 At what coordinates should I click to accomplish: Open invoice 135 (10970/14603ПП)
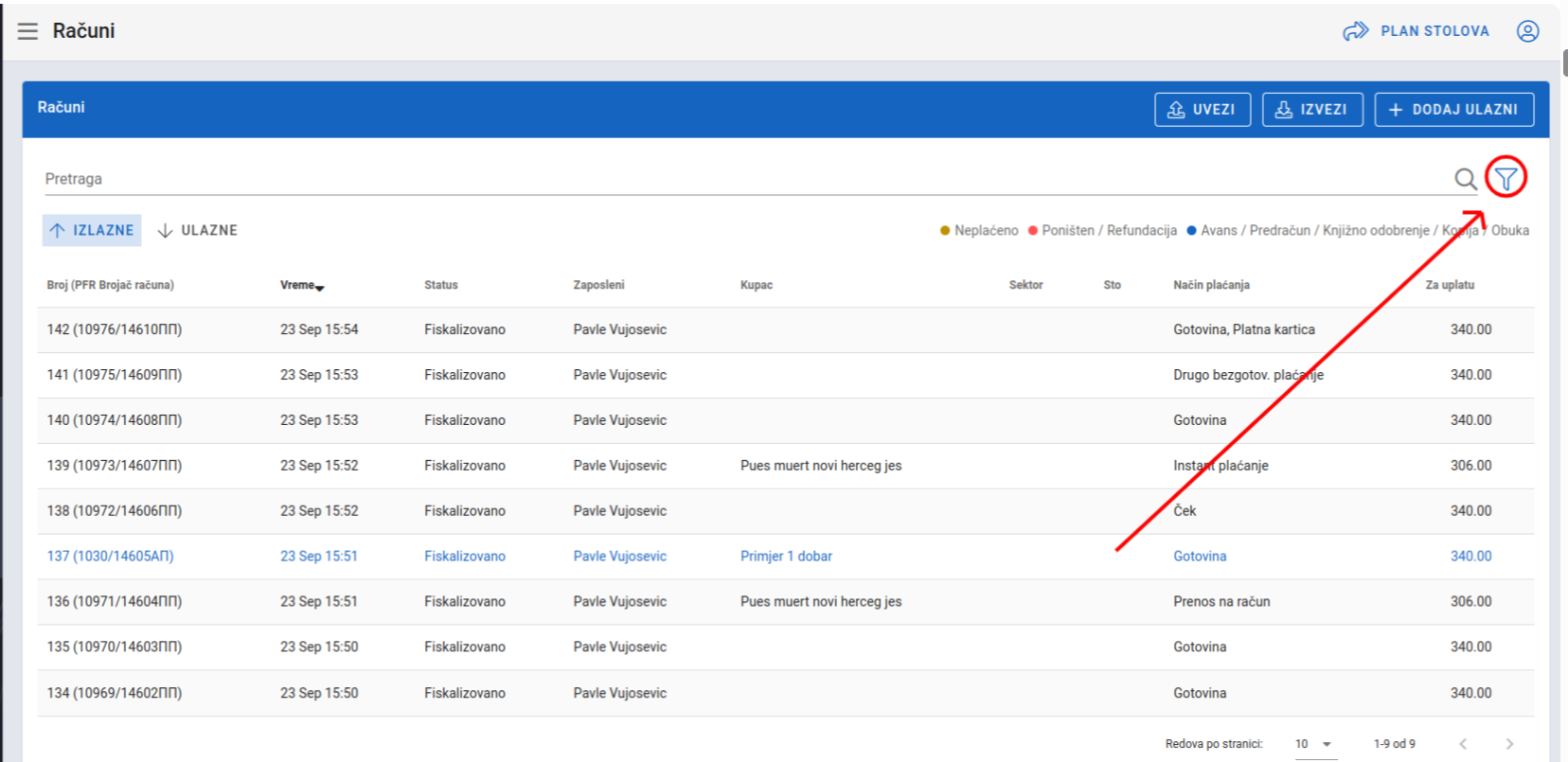pyautogui.click(x=786, y=647)
